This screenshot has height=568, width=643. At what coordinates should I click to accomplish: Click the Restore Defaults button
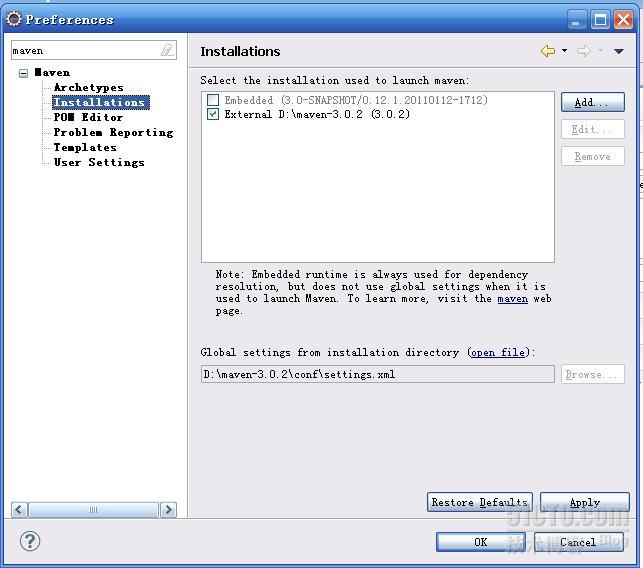pyautogui.click(x=480, y=502)
